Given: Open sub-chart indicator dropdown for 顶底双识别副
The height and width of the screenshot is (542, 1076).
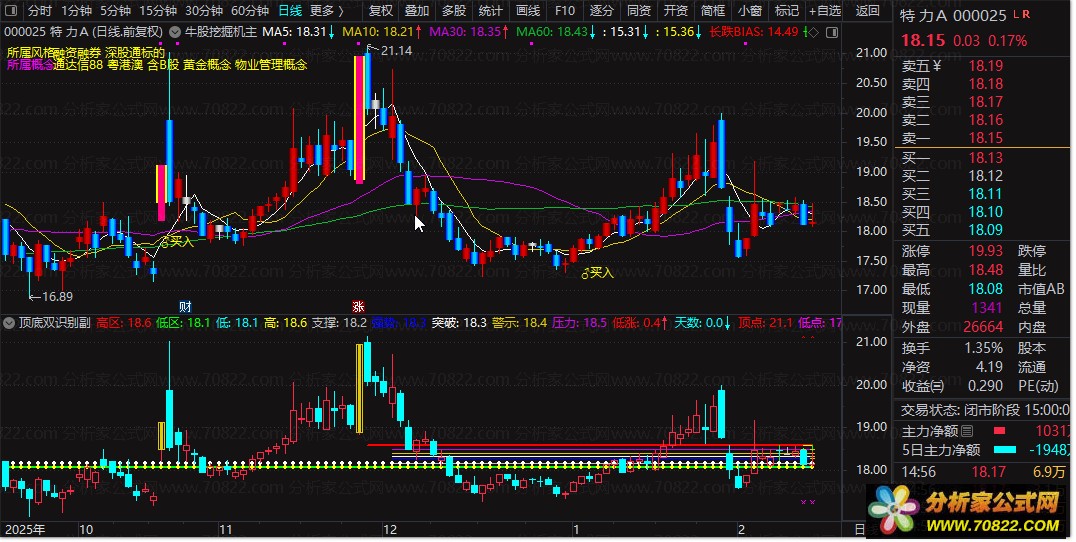Looking at the screenshot, I should click(11, 323).
